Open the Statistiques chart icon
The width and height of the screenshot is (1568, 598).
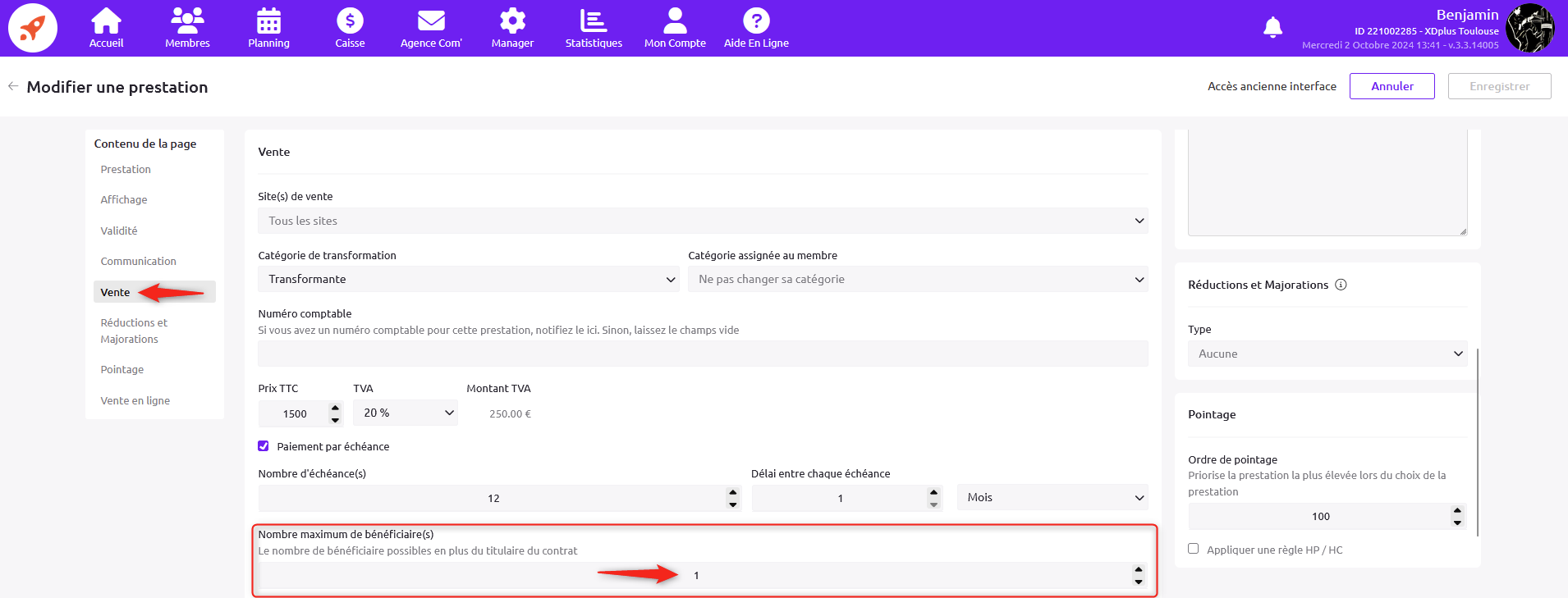click(x=593, y=21)
